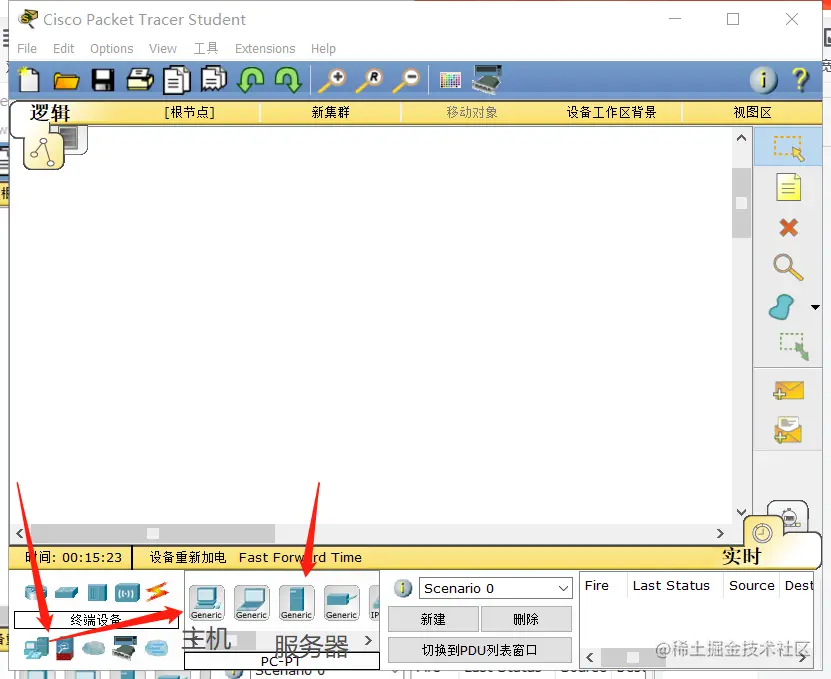Open the drawing palette toolbar icon
This screenshot has height=679, width=831.
[x=450, y=80]
